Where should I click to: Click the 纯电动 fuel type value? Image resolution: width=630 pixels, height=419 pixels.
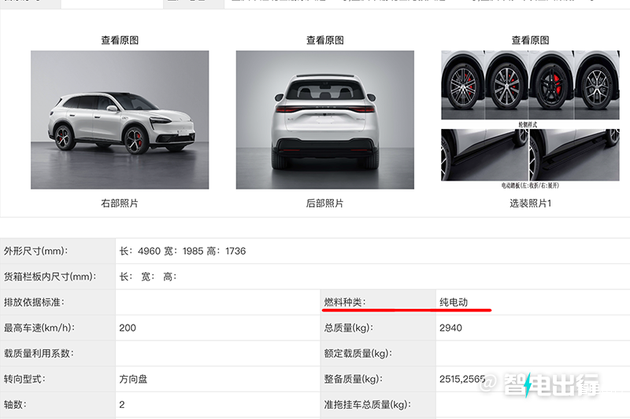(x=454, y=302)
